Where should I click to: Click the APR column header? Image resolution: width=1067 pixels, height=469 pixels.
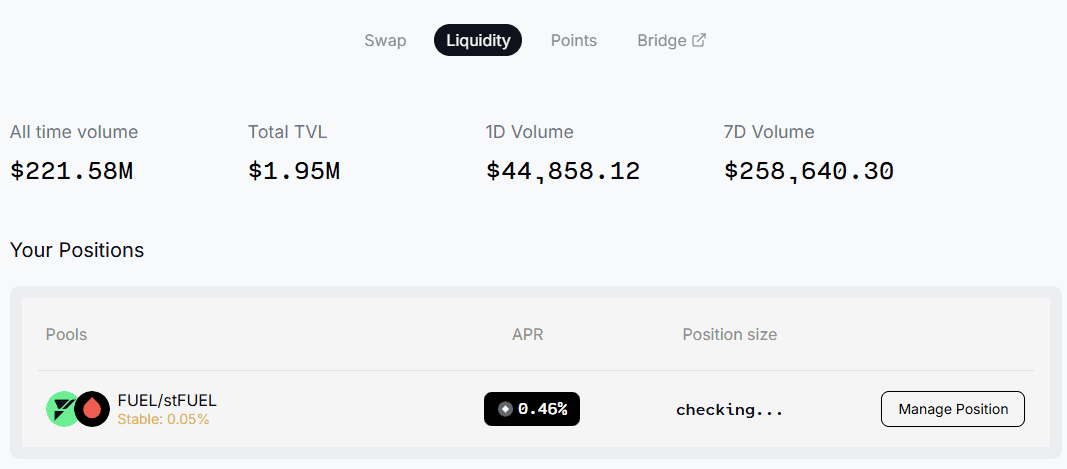528,334
